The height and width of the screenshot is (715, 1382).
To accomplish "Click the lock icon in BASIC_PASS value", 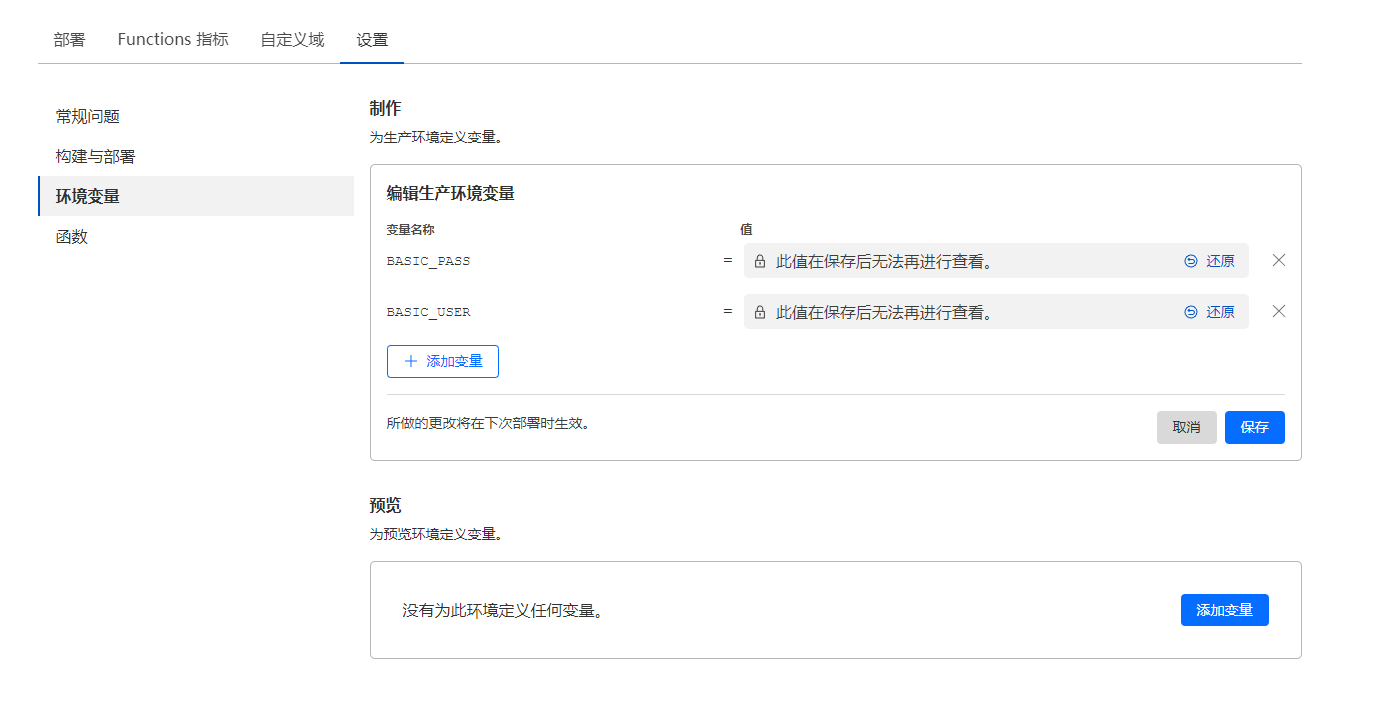I will coord(760,262).
